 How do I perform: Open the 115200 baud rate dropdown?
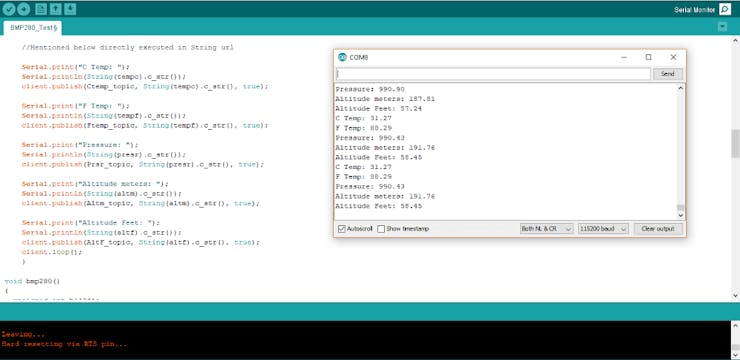[603, 229]
